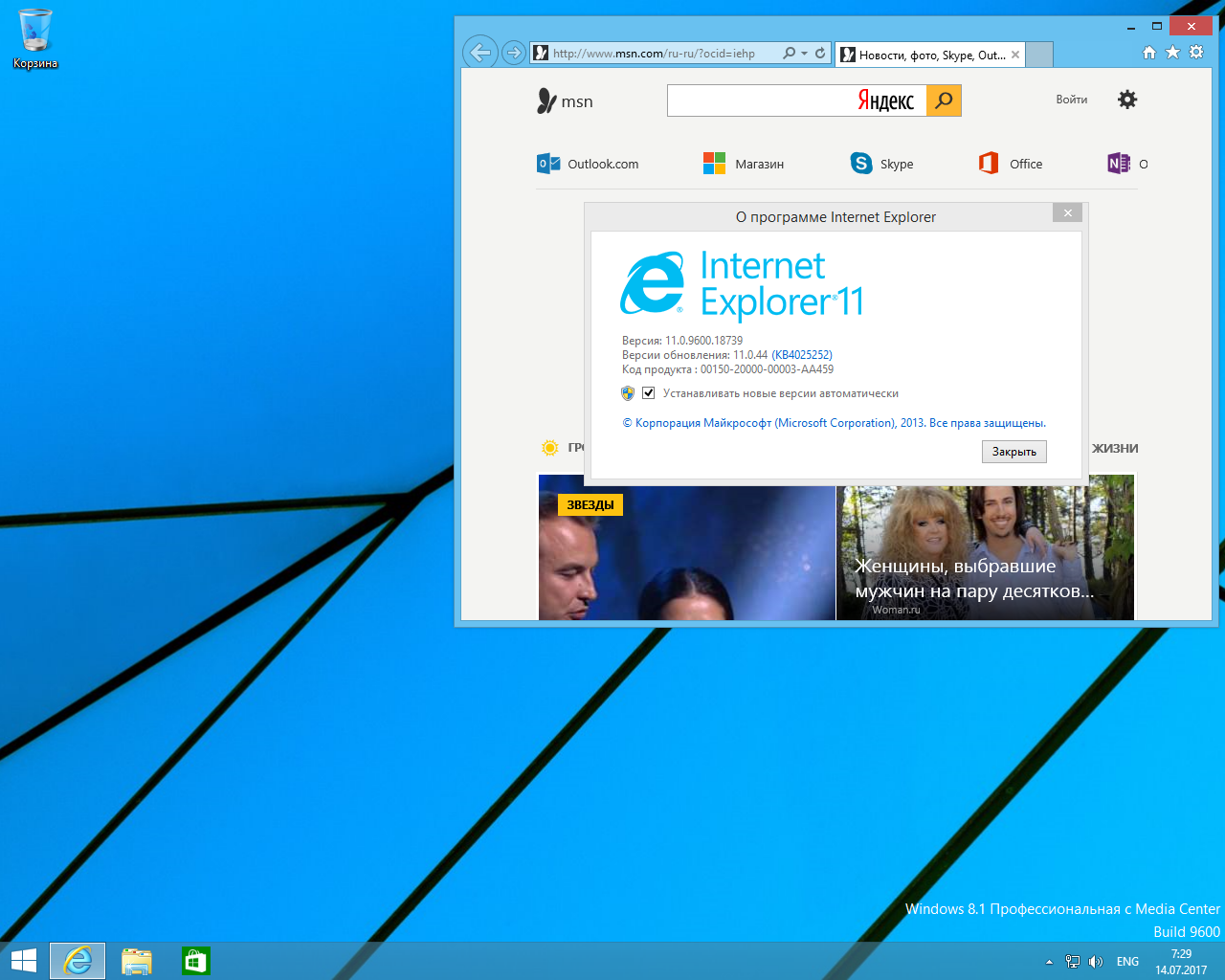Open the 'Женщины, выбравшие мужчин' article
The width and height of the screenshot is (1225, 980).
coord(974,578)
